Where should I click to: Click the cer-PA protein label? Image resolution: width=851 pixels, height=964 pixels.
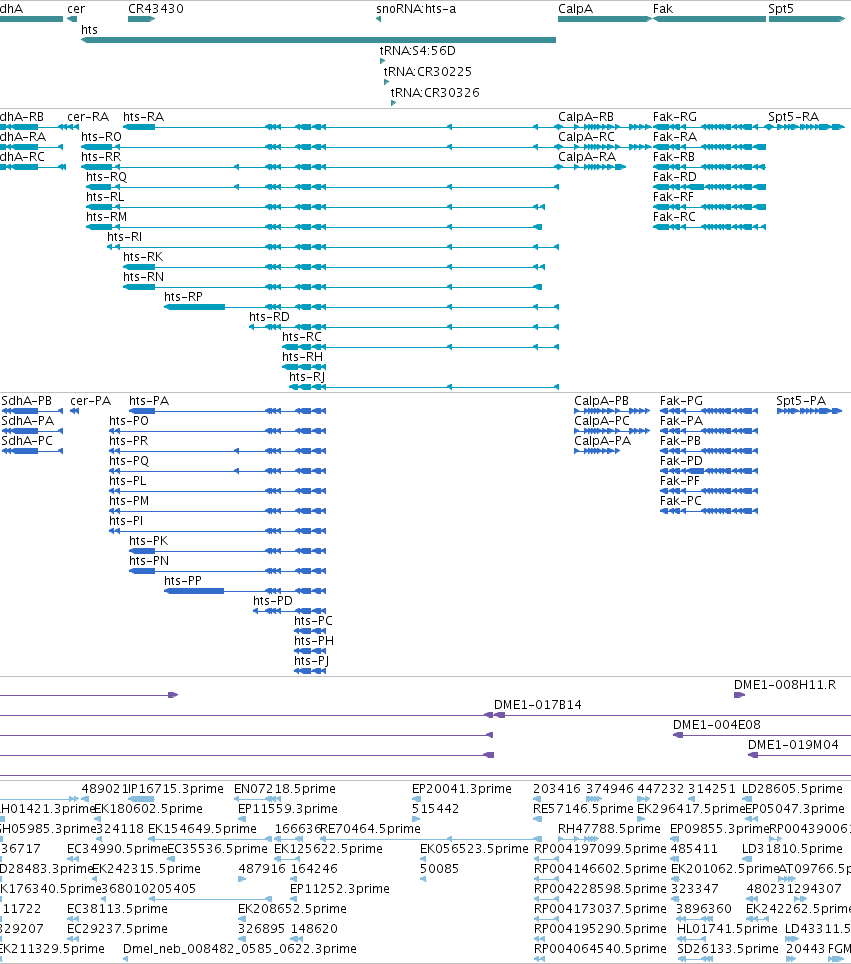pyautogui.click(x=90, y=401)
